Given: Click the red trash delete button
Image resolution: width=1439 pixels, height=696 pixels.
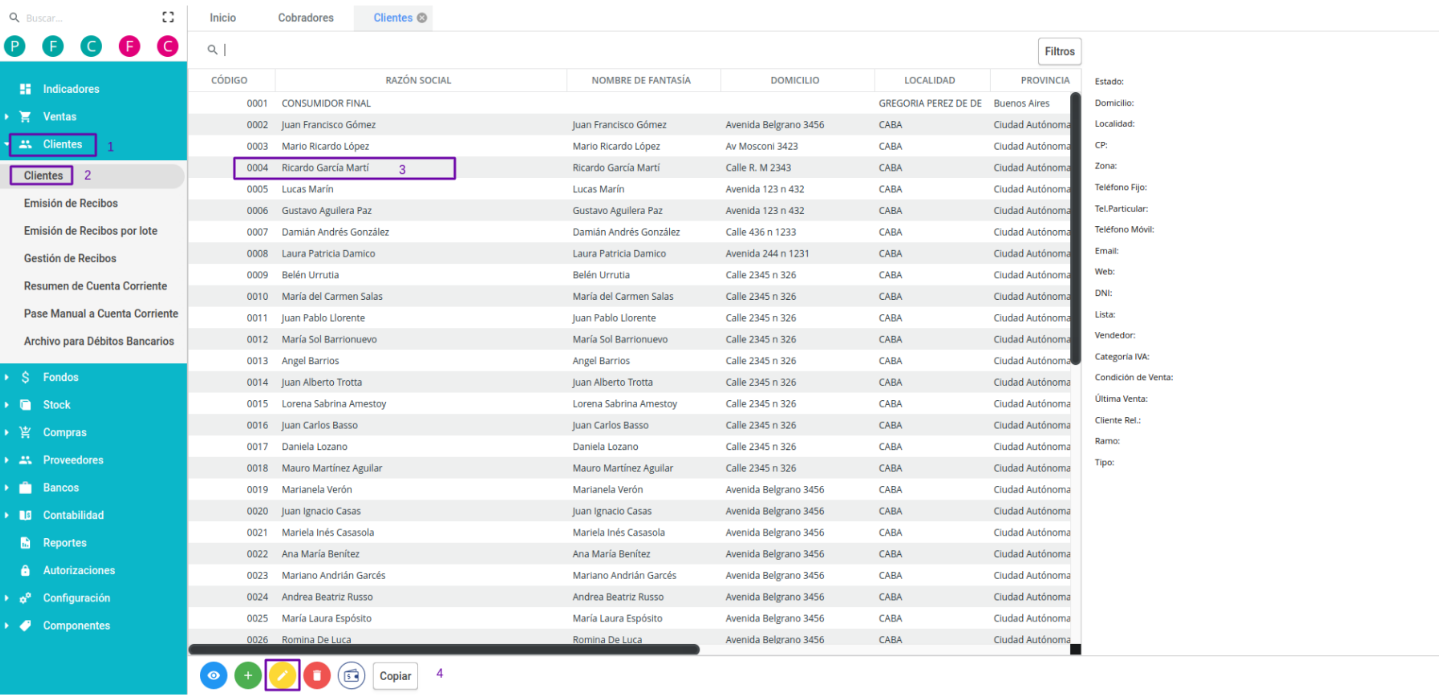Looking at the screenshot, I should [x=317, y=676].
